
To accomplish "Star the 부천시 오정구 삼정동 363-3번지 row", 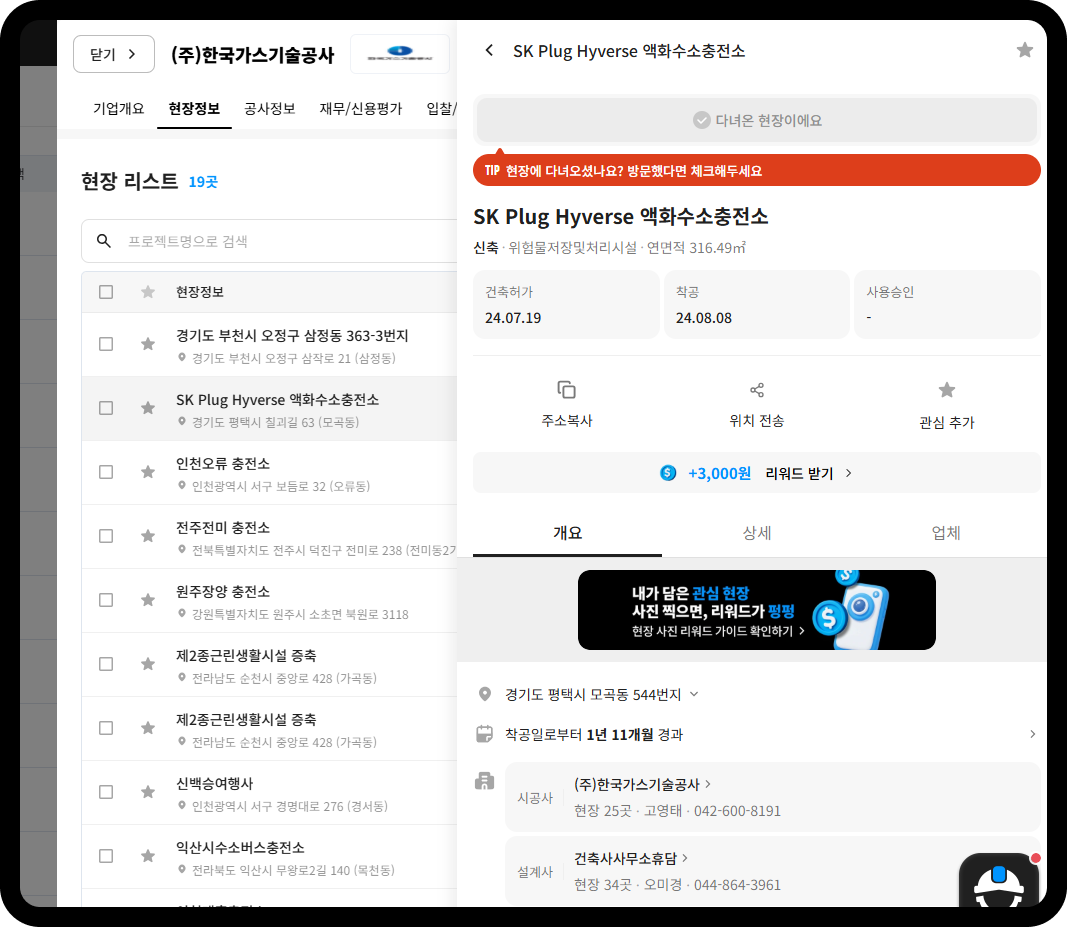I will pos(148,344).
